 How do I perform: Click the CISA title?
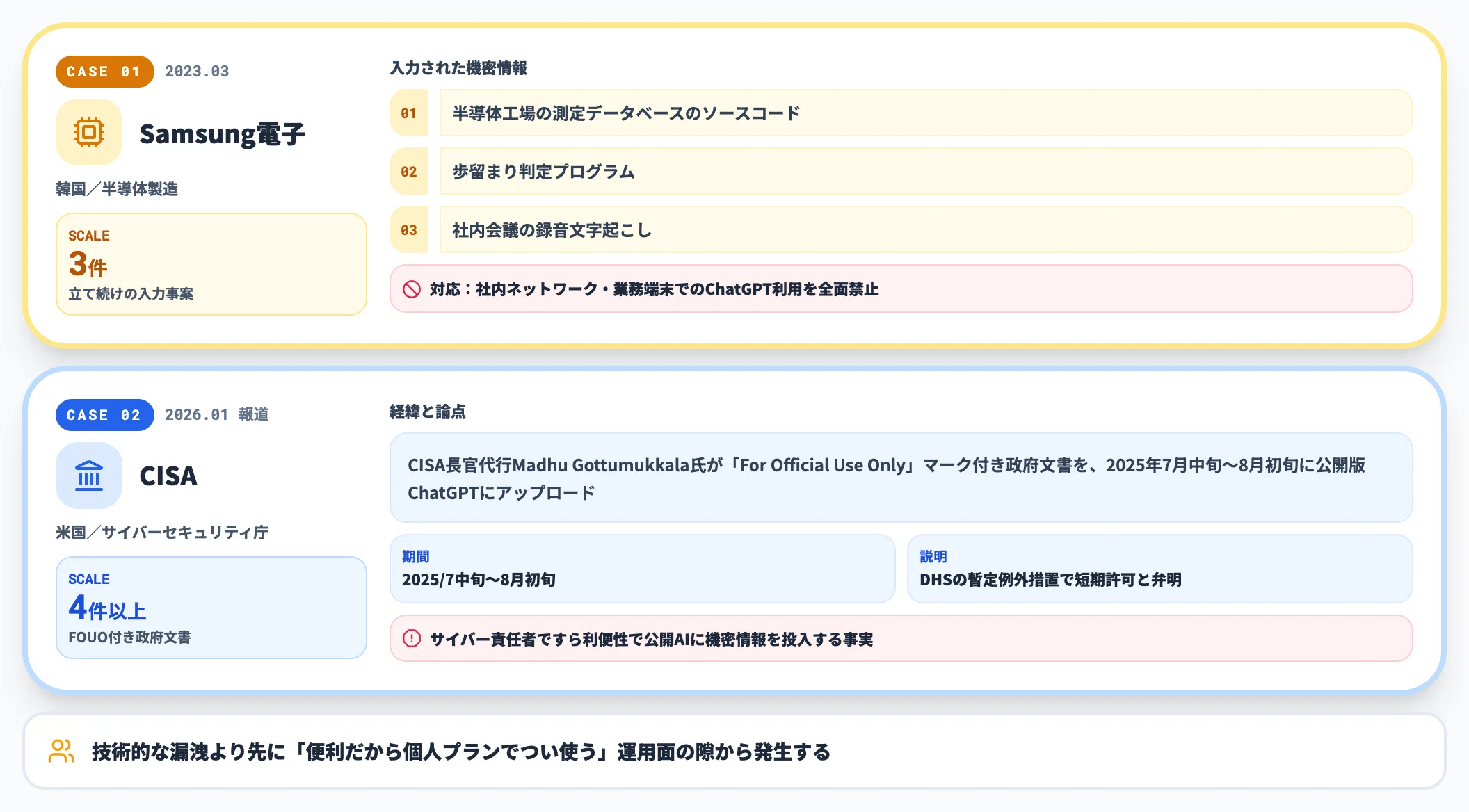pos(168,476)
